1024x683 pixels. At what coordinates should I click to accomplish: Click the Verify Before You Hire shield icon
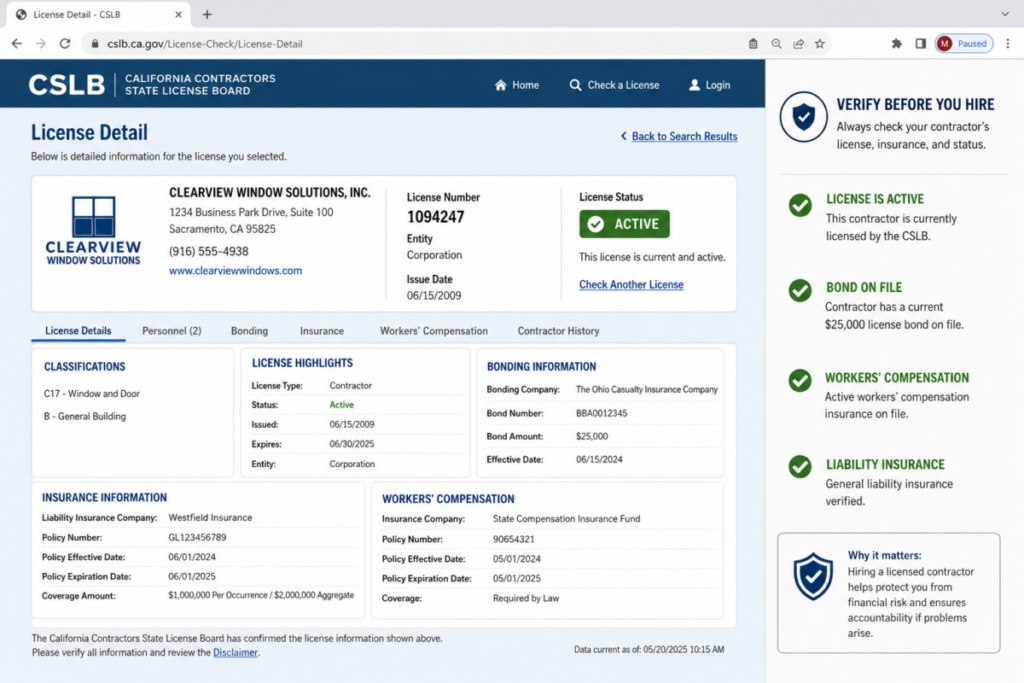(x=803, y=117)
